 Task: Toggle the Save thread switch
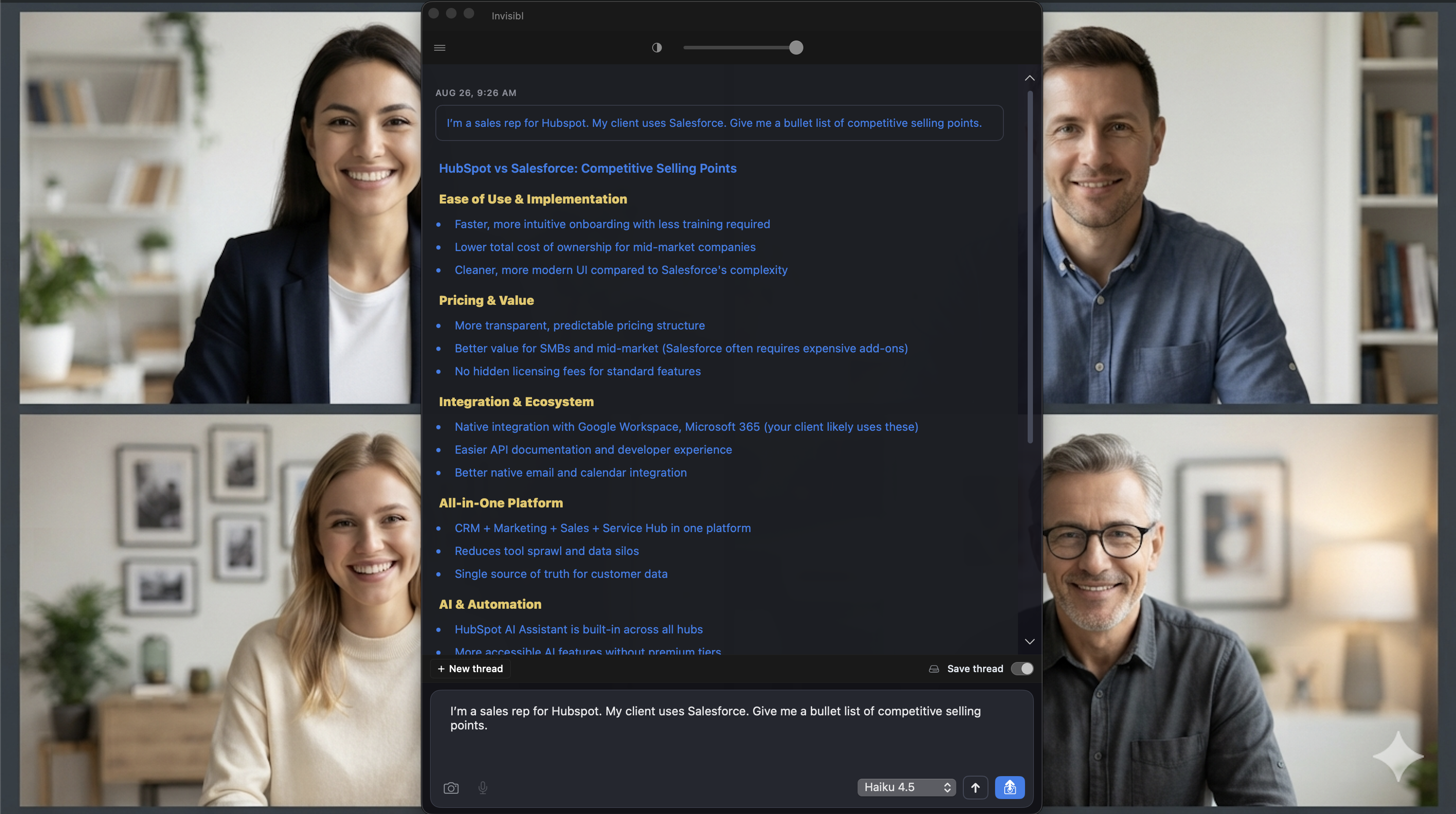tap(1022, 669)
